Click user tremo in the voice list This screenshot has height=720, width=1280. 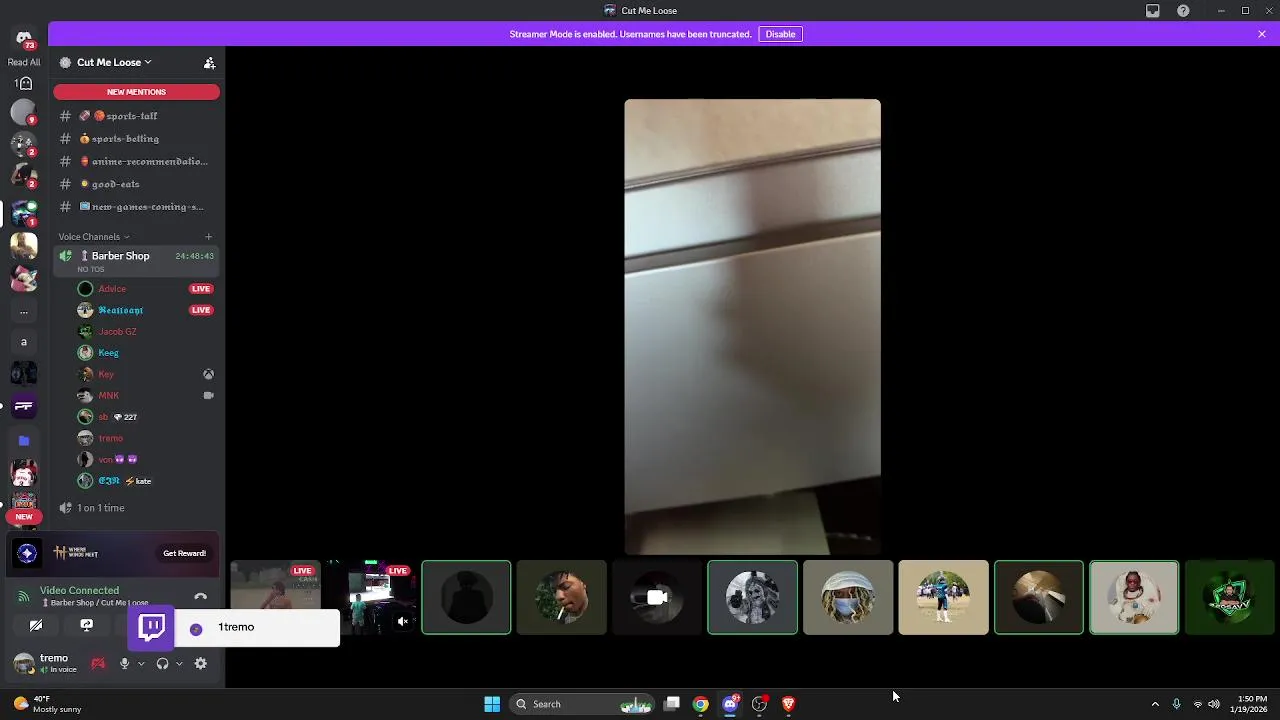point(145,438)
